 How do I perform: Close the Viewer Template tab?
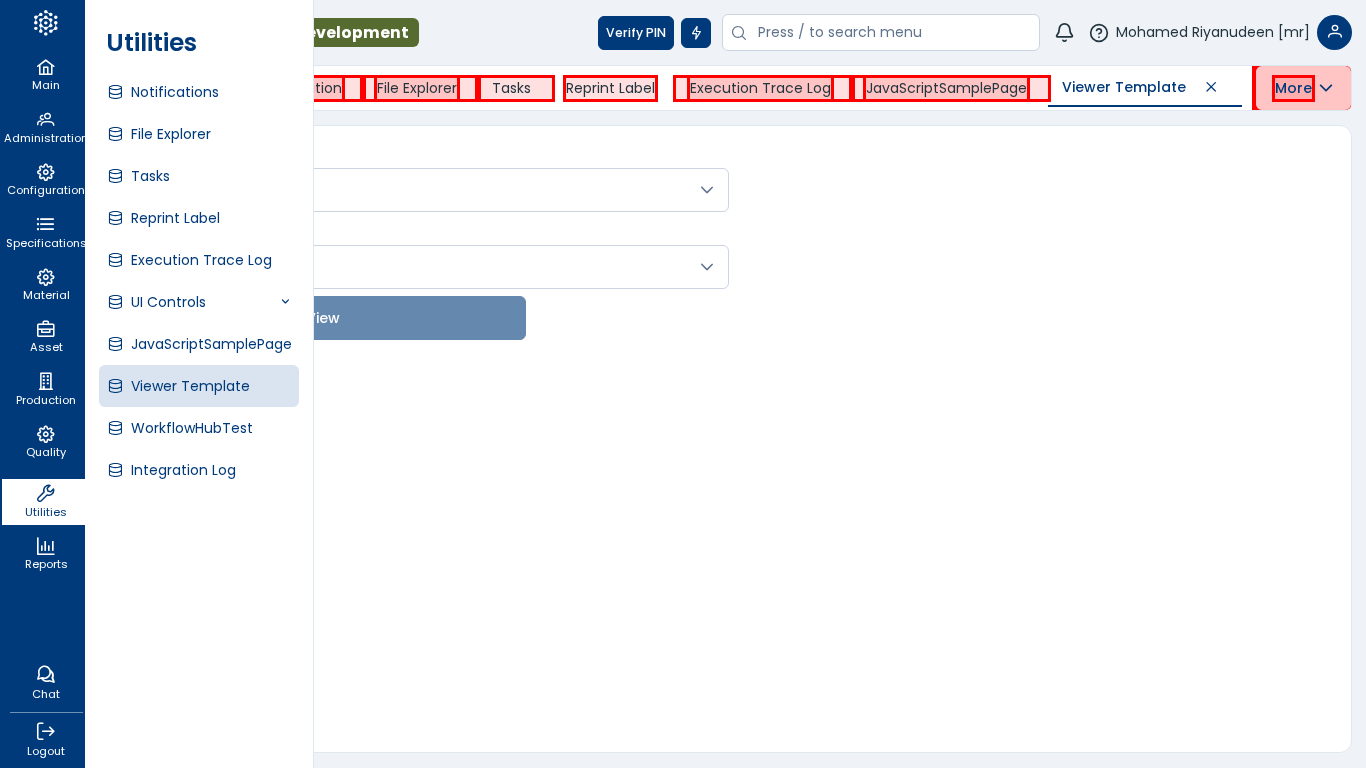coord(1211,87)
